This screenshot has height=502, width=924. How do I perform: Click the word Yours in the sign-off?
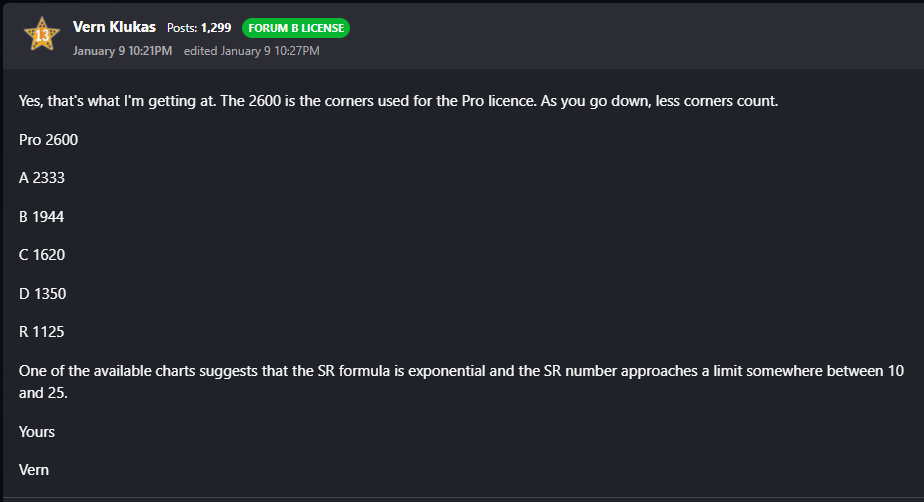point(37,432)
